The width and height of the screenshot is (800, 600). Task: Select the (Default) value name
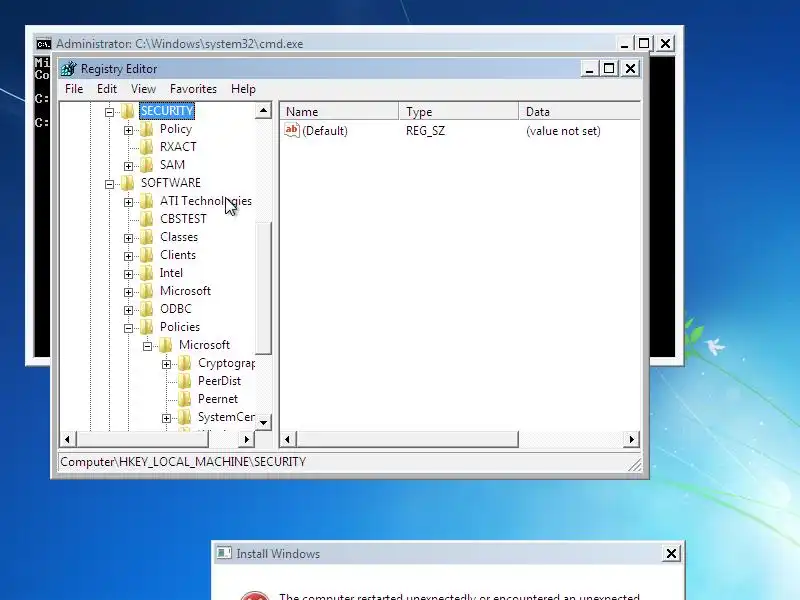click(324, 131)
